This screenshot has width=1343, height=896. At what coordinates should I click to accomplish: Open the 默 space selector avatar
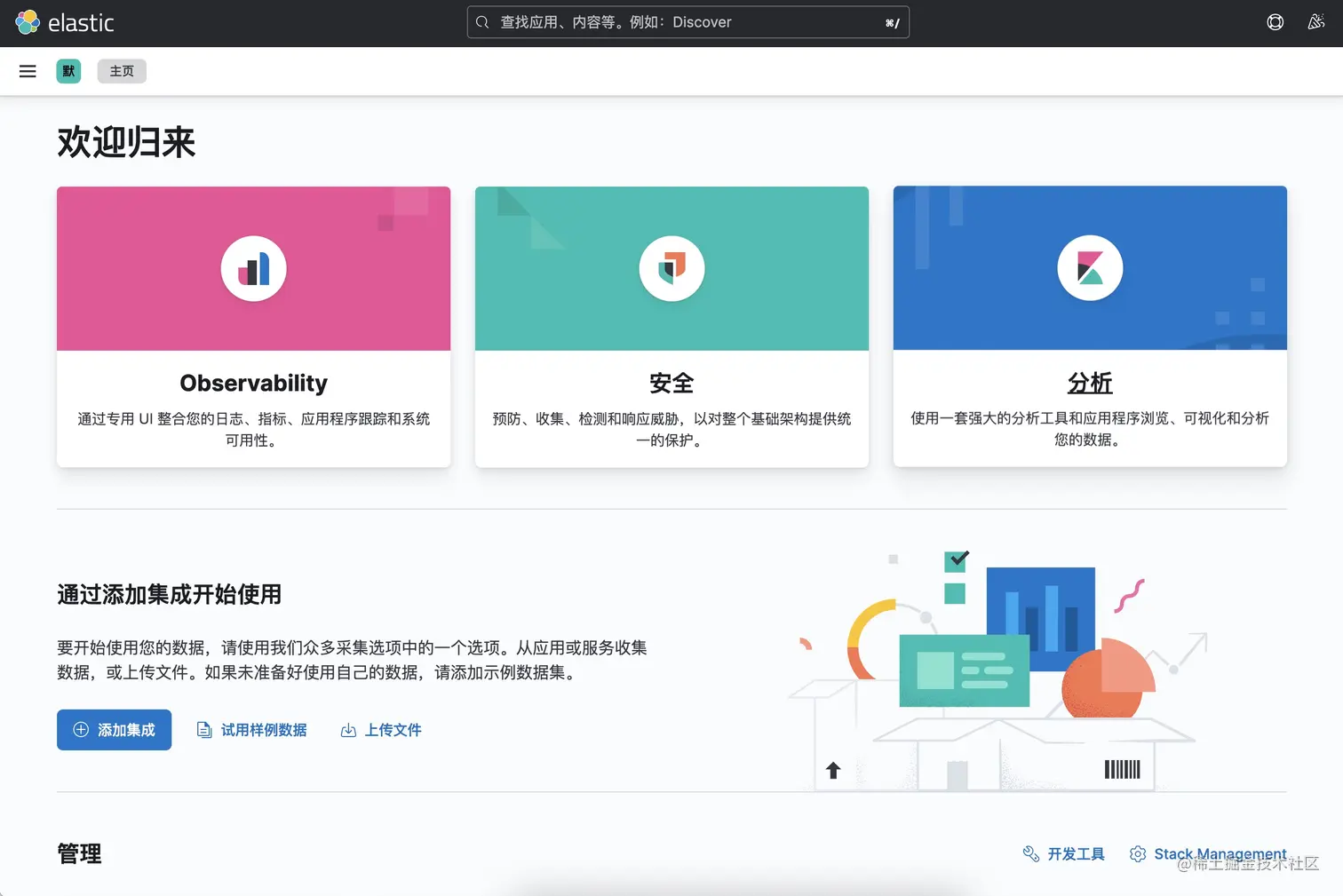[68, 71]
